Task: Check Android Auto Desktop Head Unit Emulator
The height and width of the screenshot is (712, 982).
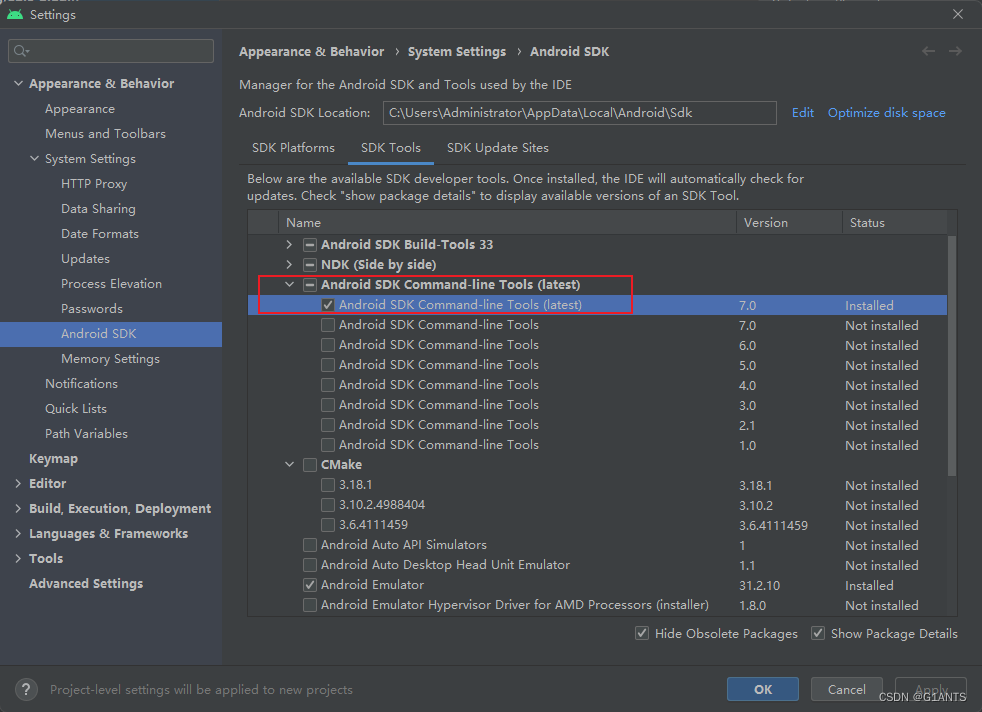Action: [x=309, y=565]
